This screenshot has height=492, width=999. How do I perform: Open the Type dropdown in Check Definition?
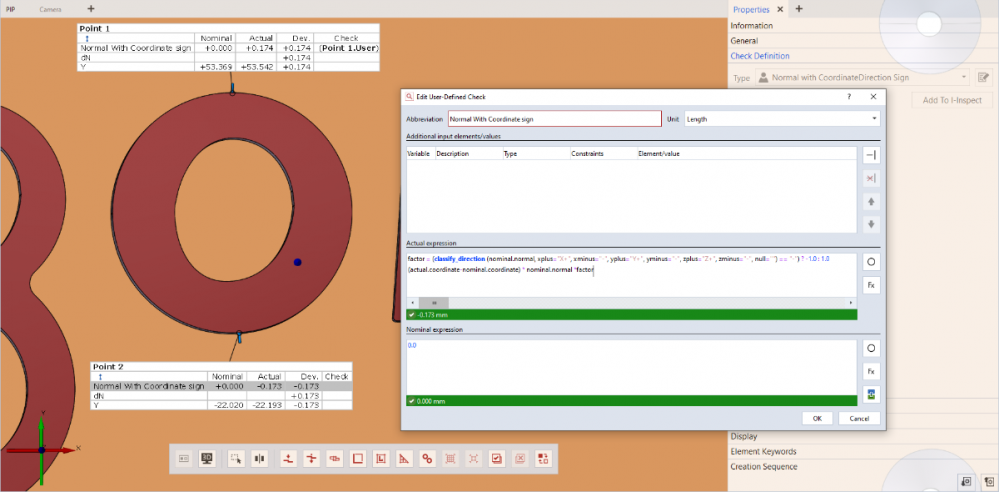coord(863,77)
